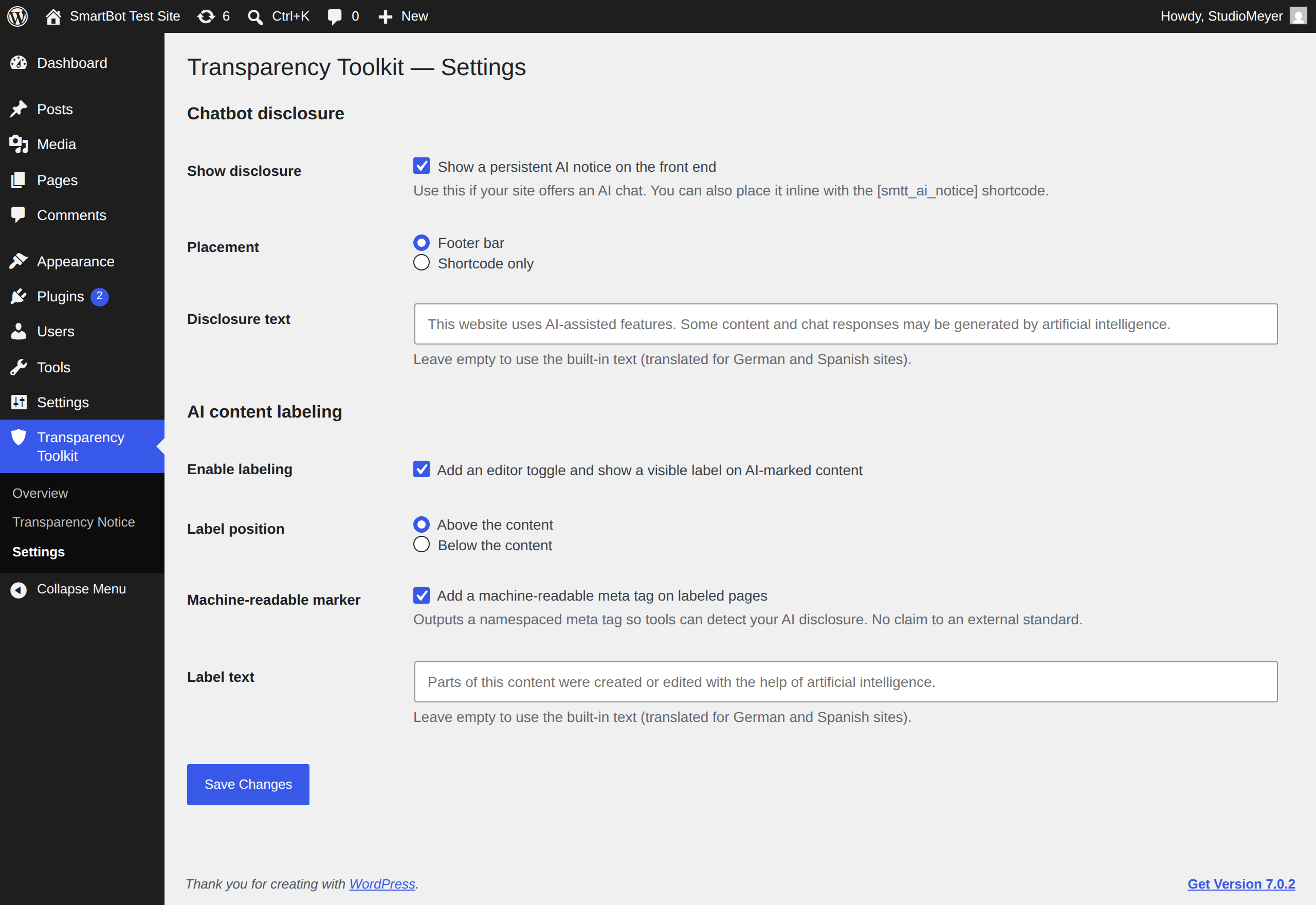
Task: Select Below the content label position
Action: point(421,545)
